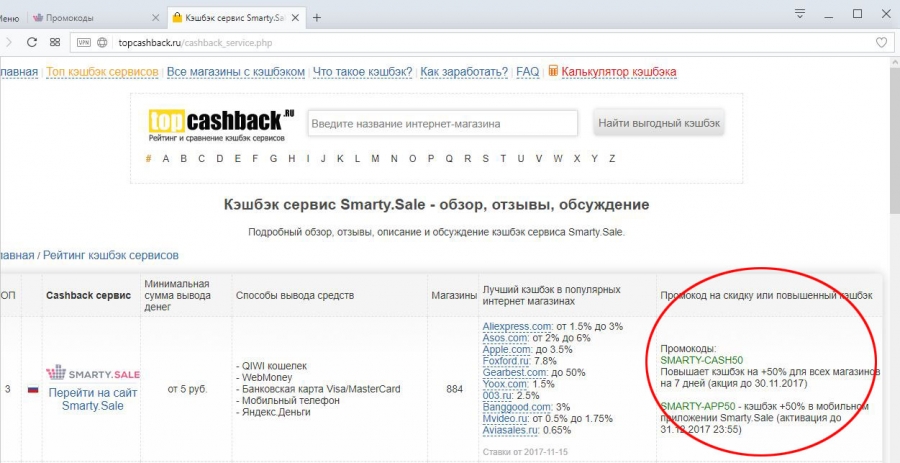Click the Smarty.Sale logo image
900x463 pixels.
(x=92, y=373)
